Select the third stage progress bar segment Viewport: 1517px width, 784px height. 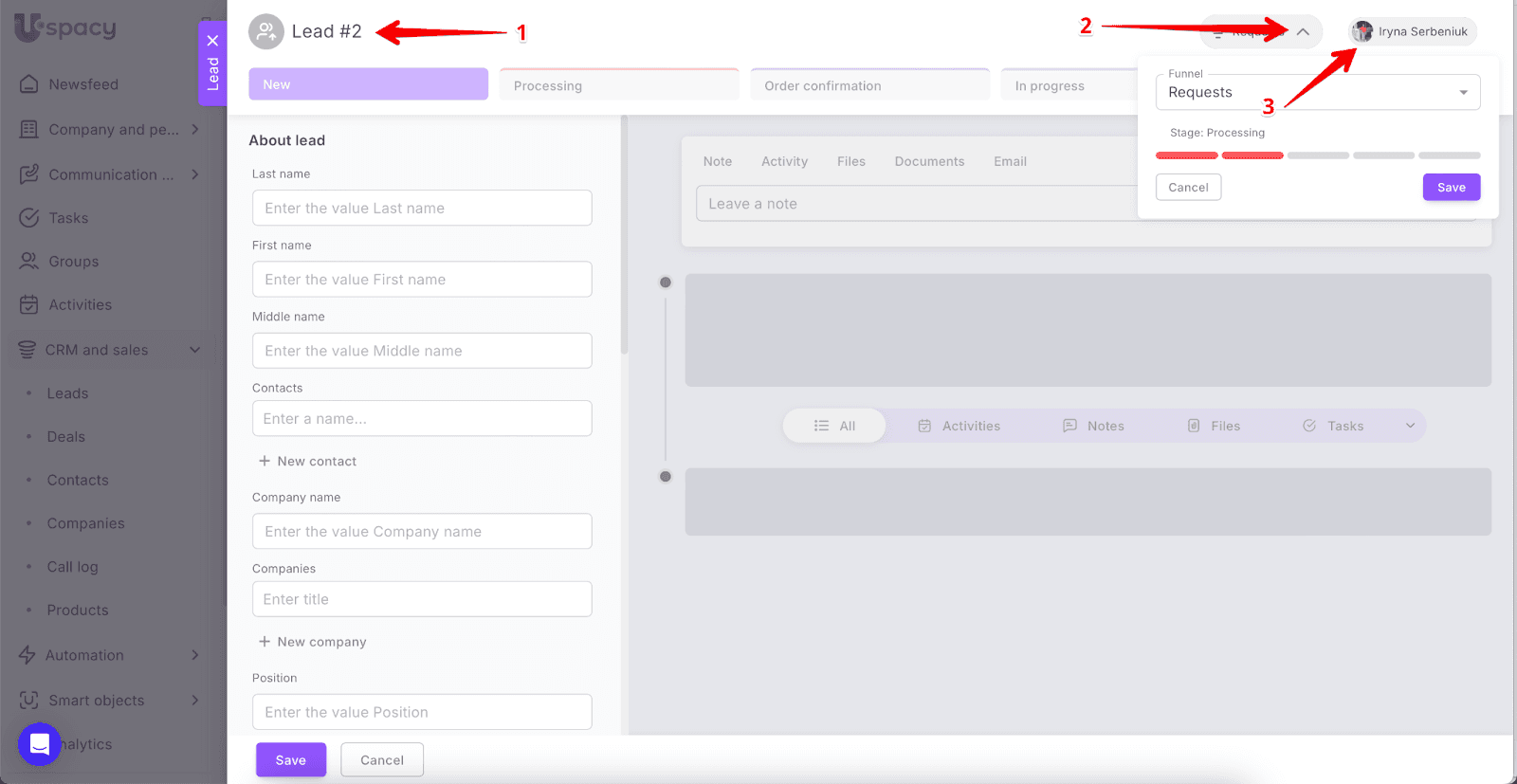coord(1317,155)
